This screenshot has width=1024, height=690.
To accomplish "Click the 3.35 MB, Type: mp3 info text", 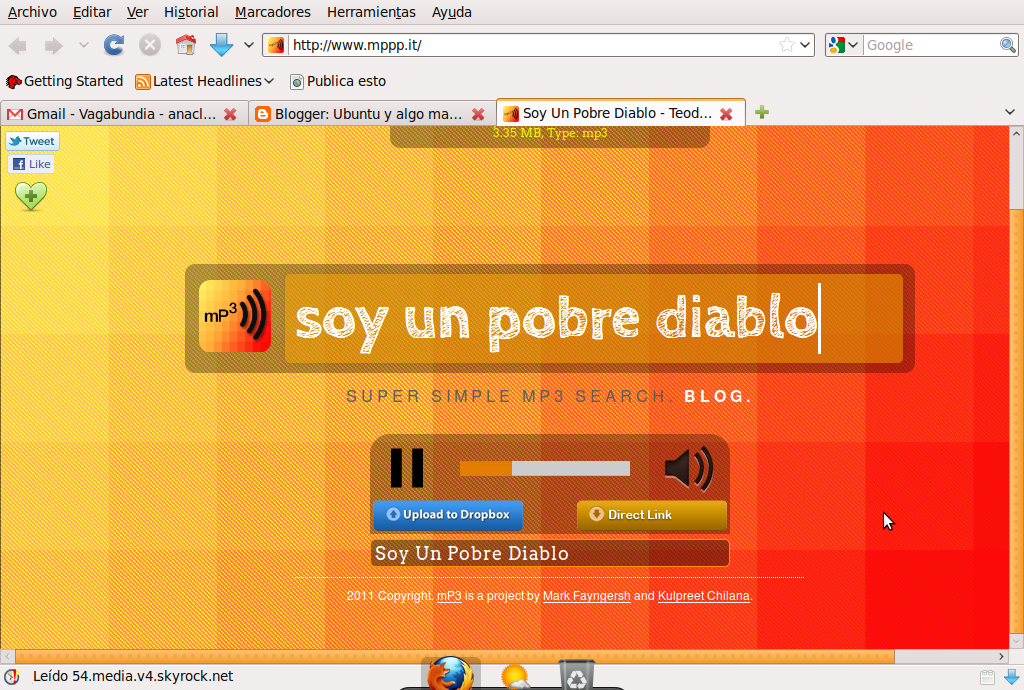I will pos(550,133).
